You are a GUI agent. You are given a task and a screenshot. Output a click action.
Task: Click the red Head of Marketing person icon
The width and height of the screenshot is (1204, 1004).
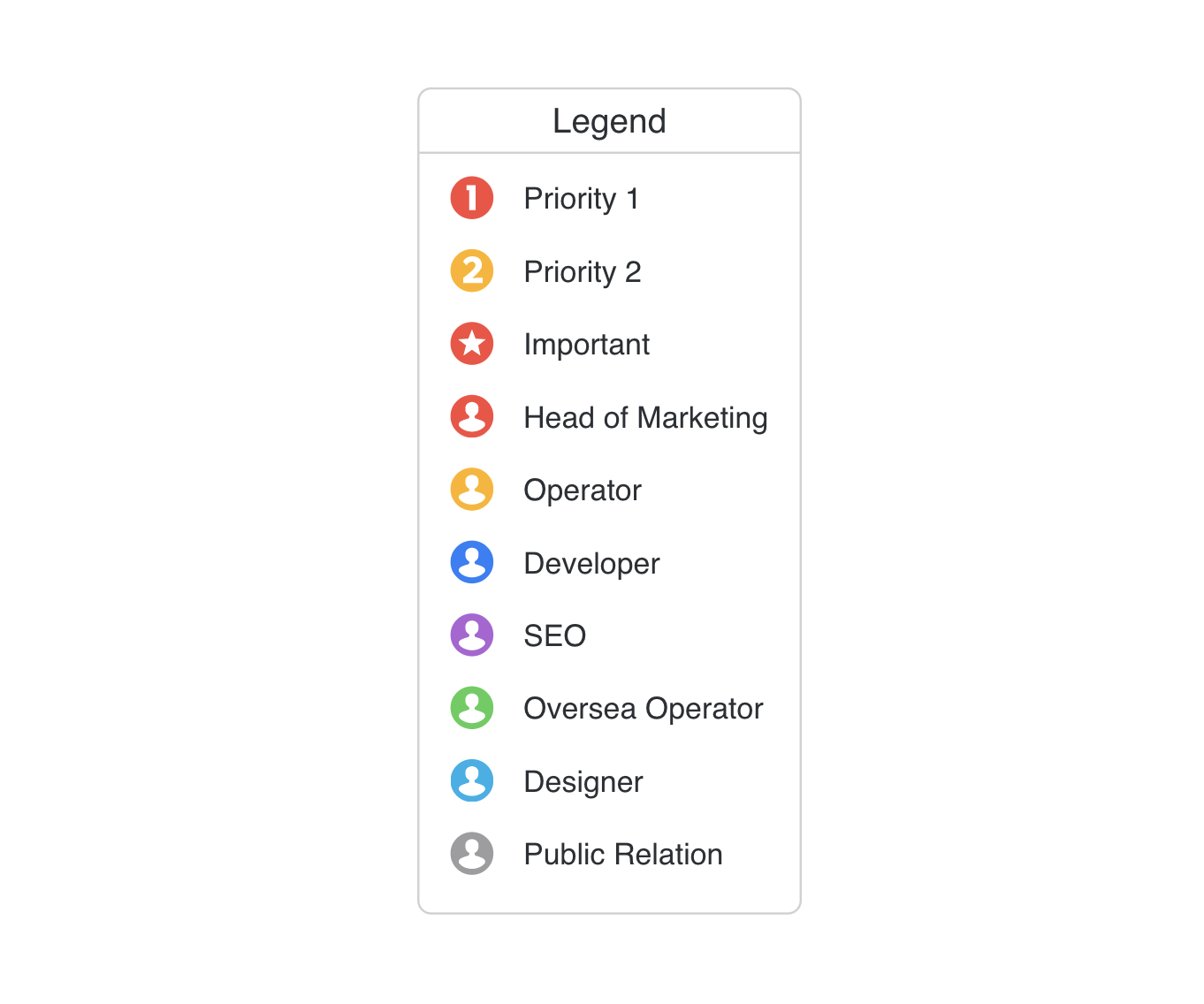tap(472, 416)
